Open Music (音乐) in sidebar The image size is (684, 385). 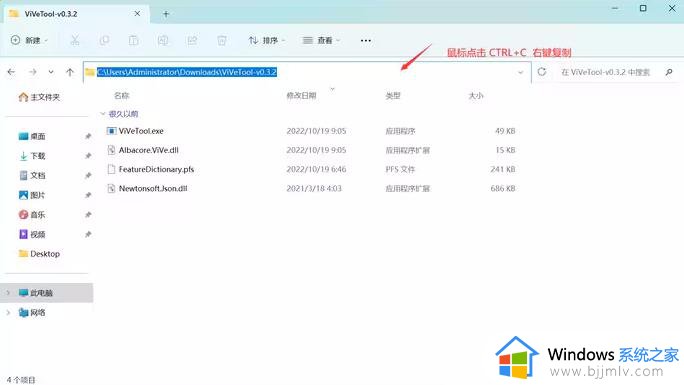click(32, 215)
